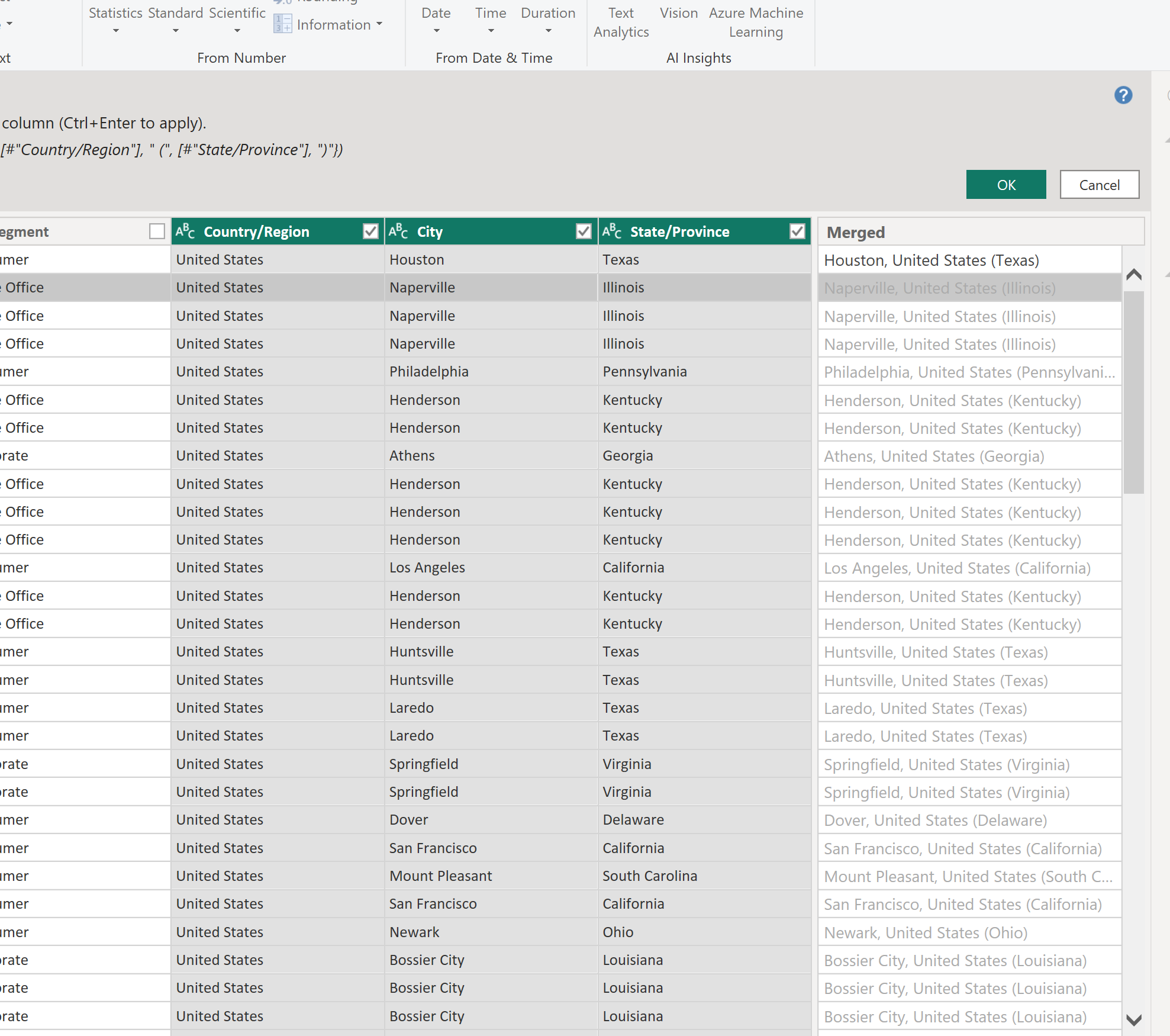Click the ABC type icon for City column
The image size is (1170, 1036).
398,231
